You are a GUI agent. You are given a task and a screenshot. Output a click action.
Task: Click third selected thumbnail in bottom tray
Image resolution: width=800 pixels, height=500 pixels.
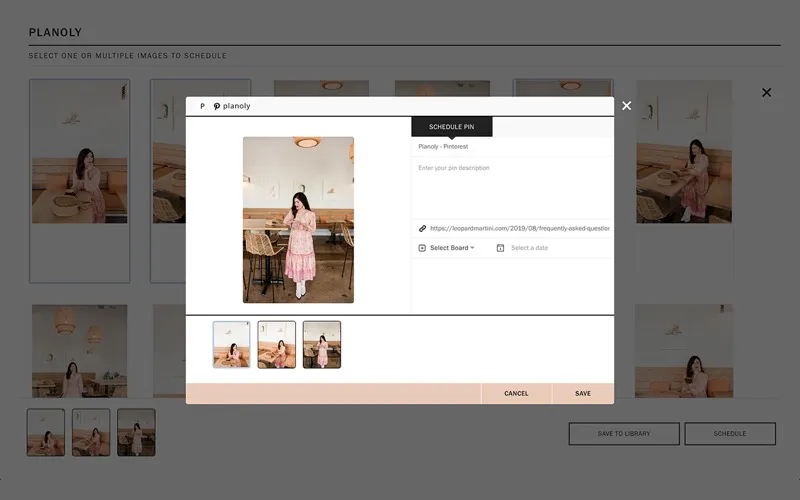(x=136, y=432)
